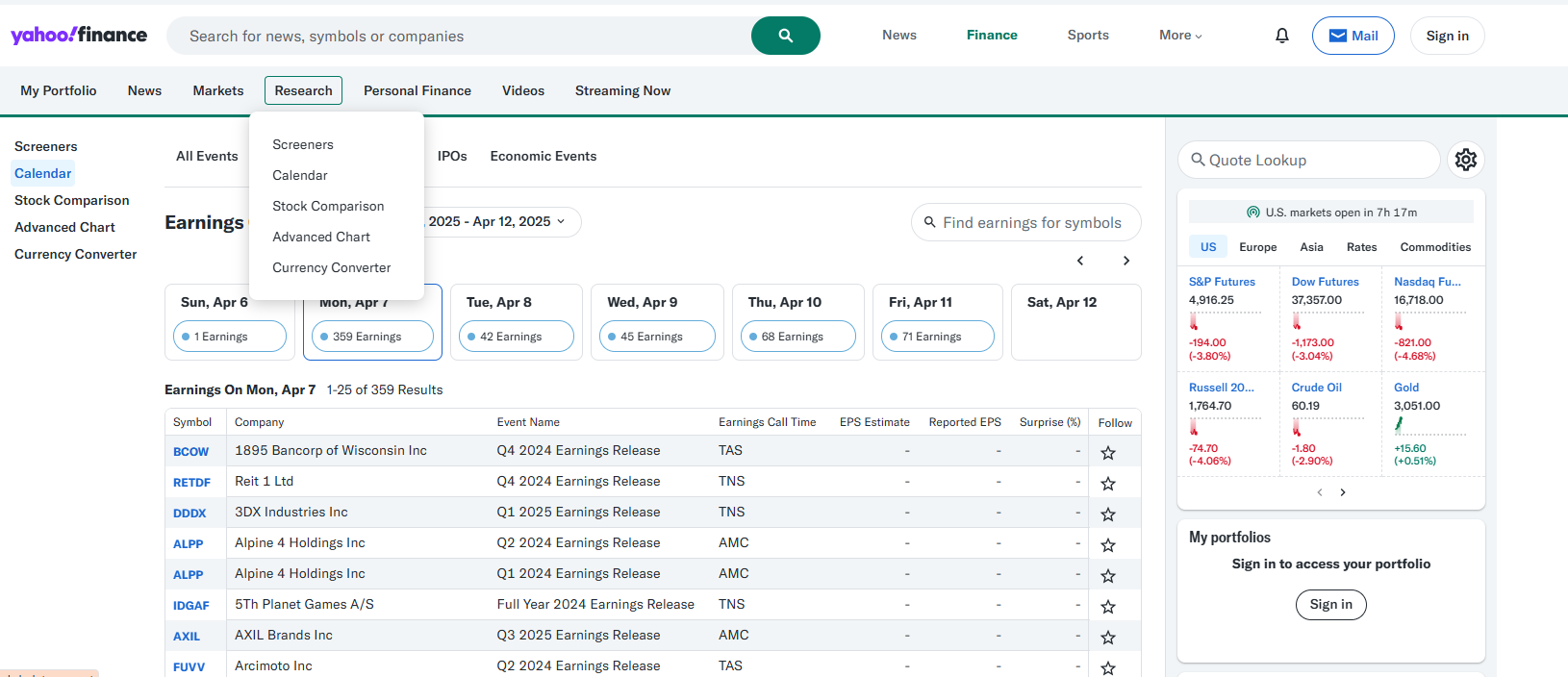Viewport: 1568px width, 677px height.
Task: Select Advanced Chart in Research dropdown
Action: [321, 237]
